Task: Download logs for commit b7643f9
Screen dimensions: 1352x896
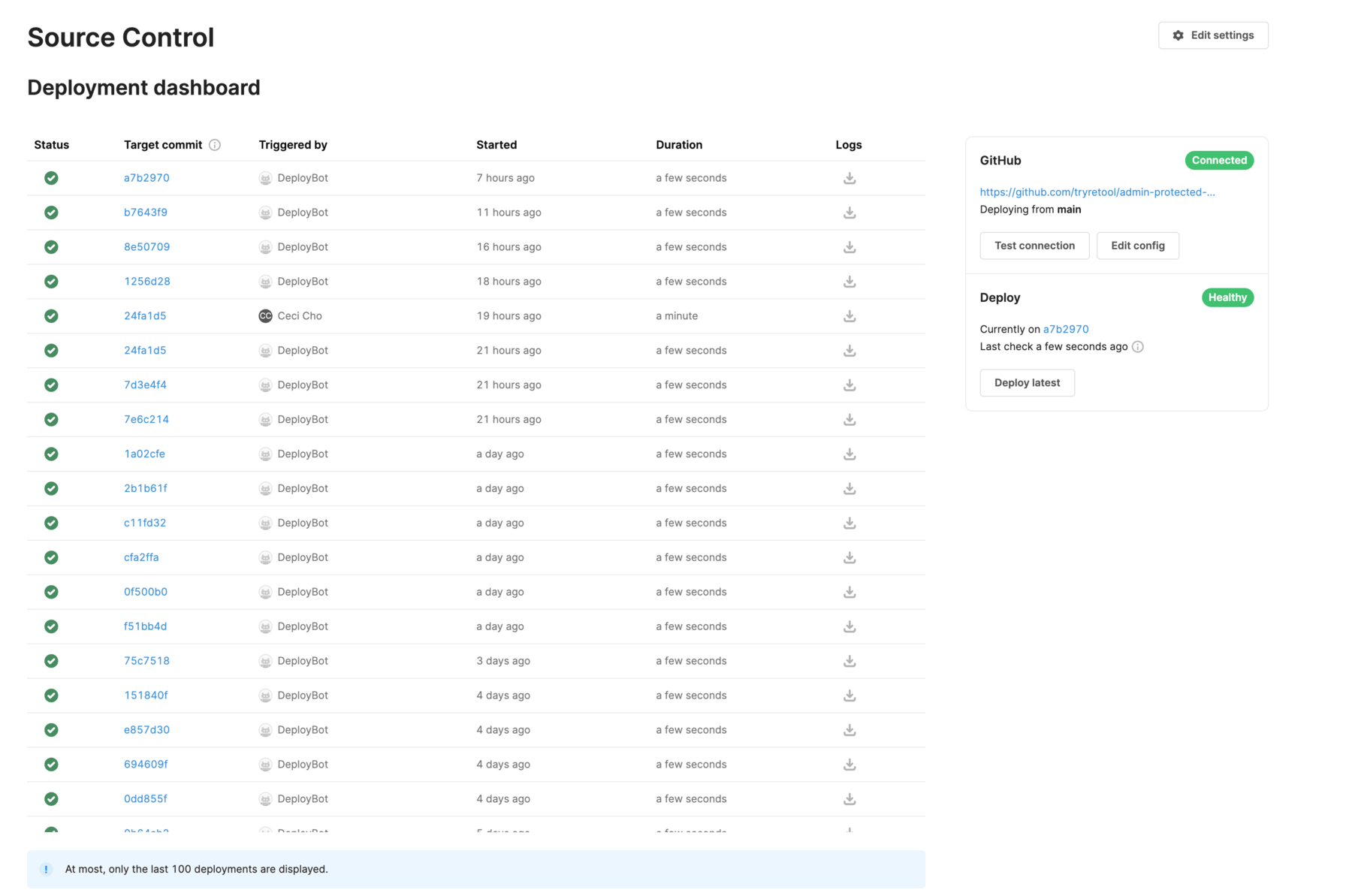Action: click(x=850, y=213)
